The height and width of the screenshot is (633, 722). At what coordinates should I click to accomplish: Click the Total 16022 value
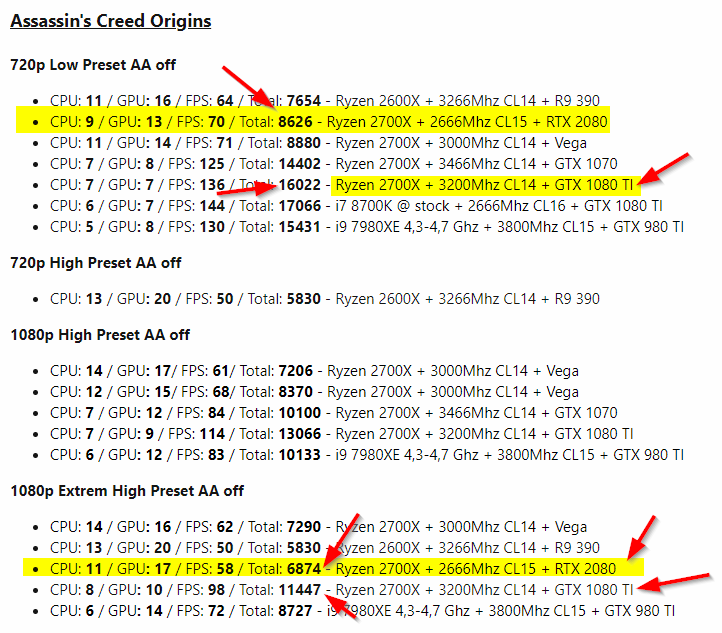(x=299, y=185)
